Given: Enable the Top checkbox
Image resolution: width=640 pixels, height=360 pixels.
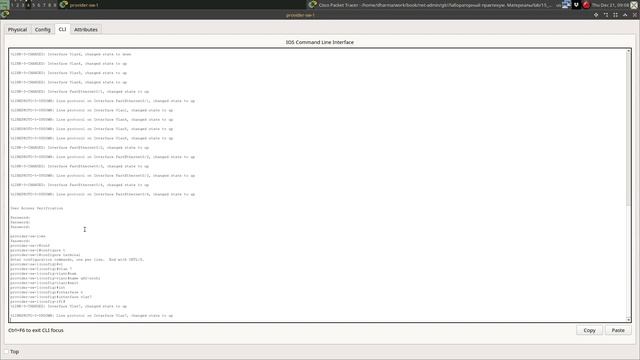Looking at the screenshot, I should point(7,351).
